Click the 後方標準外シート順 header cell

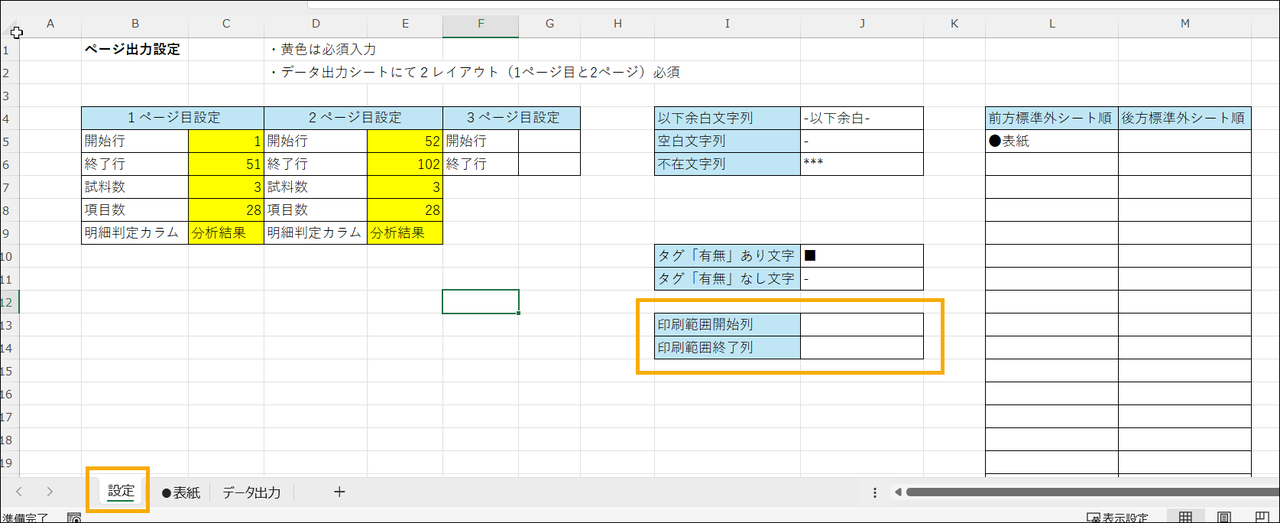click(x=1185, y=118)
